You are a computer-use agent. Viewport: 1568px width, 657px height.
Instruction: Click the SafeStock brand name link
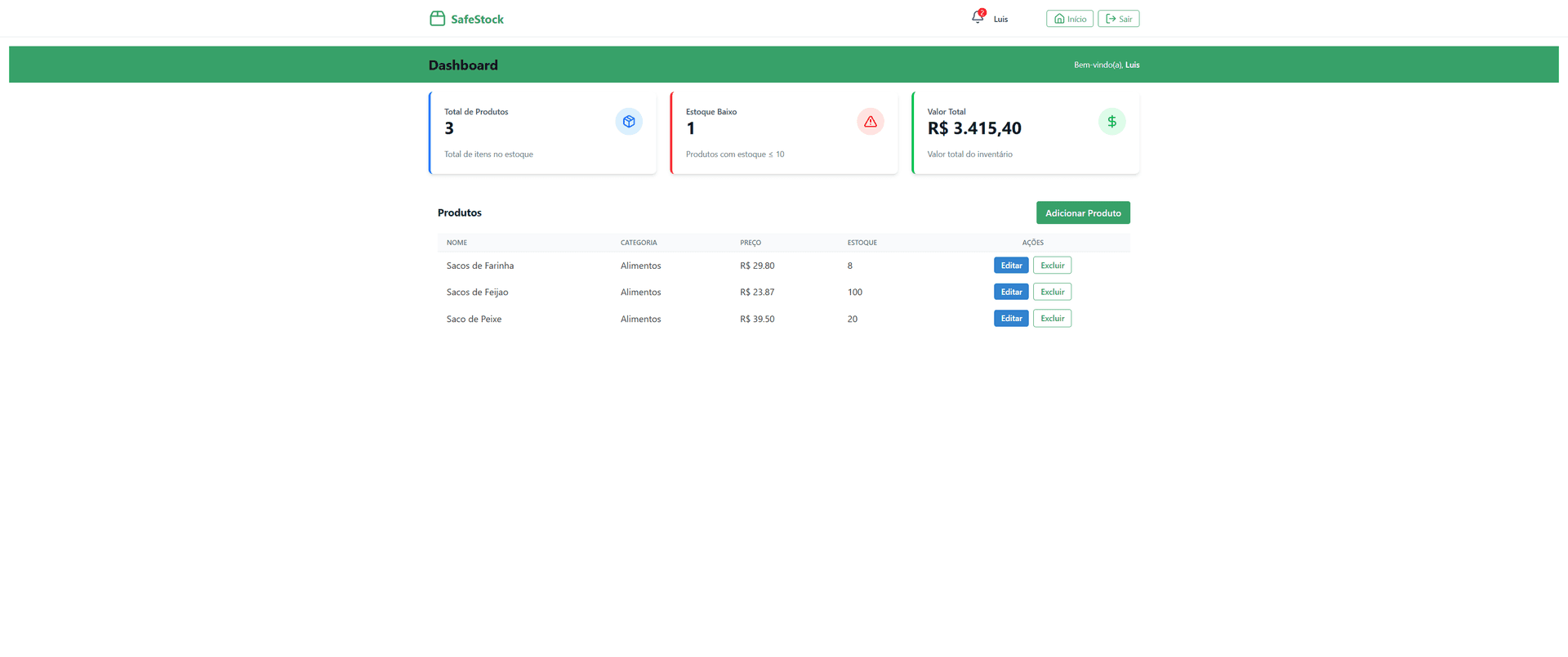click(x=477, y=19)
